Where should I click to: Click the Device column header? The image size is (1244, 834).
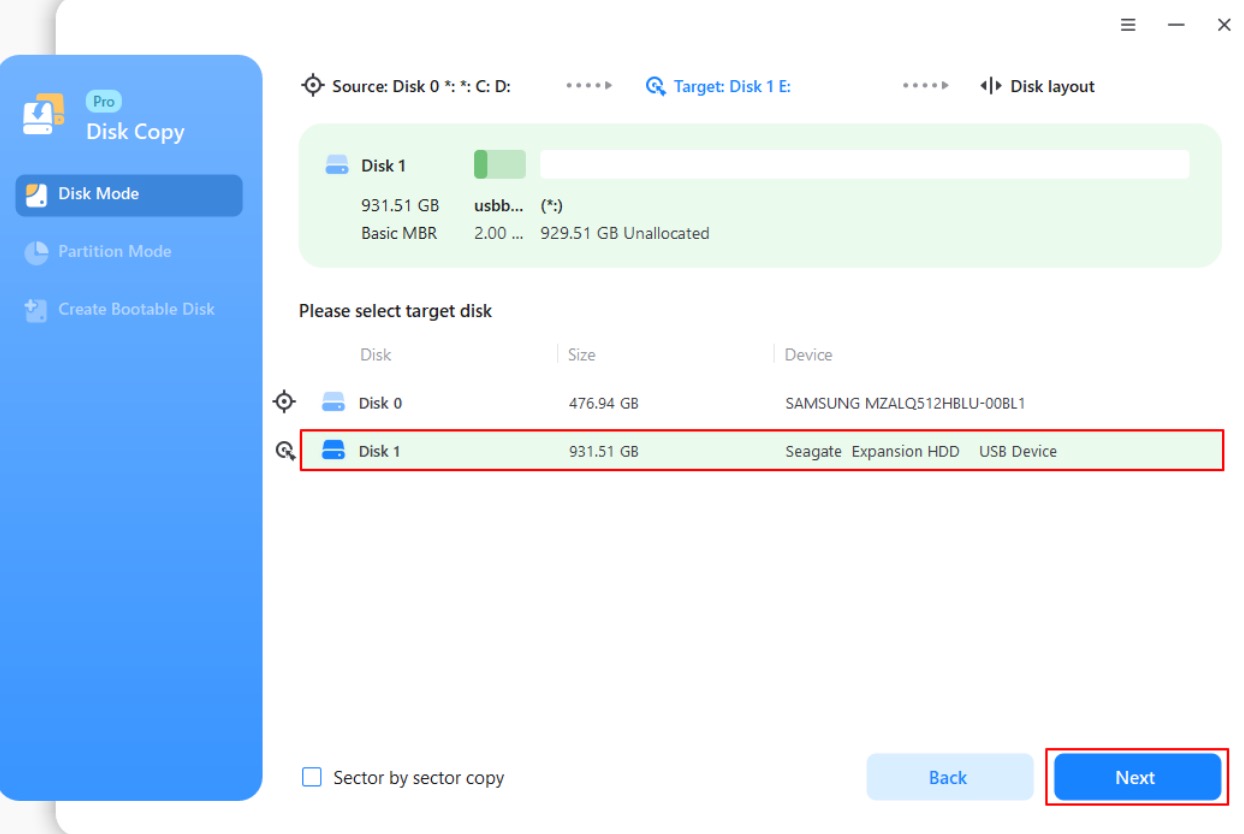(x=809, y=355)
